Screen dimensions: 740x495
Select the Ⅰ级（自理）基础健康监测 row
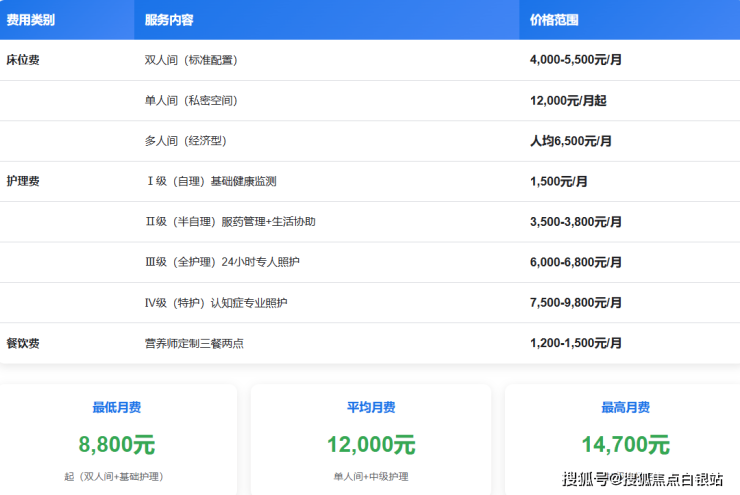pyautogui.click(x=211, y=181)
